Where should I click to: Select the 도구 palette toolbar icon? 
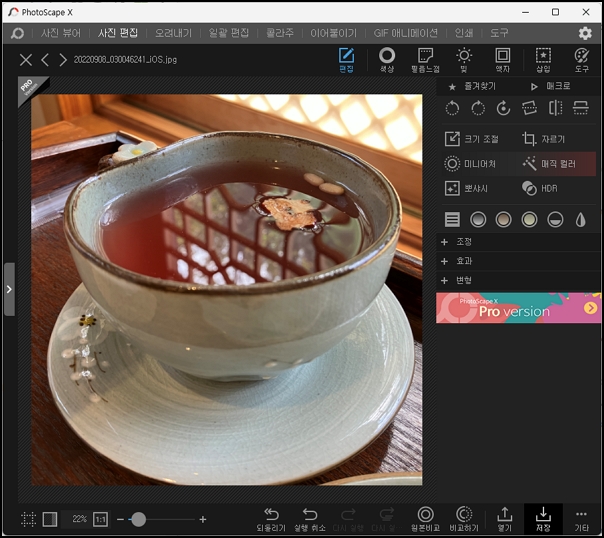(x=581, y=60)
